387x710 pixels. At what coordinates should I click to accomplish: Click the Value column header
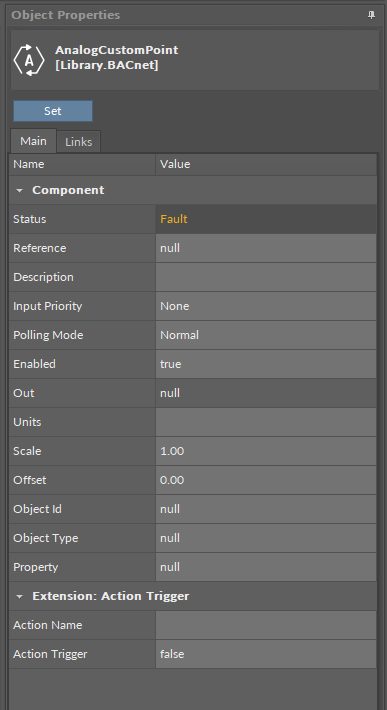(266, 164)
